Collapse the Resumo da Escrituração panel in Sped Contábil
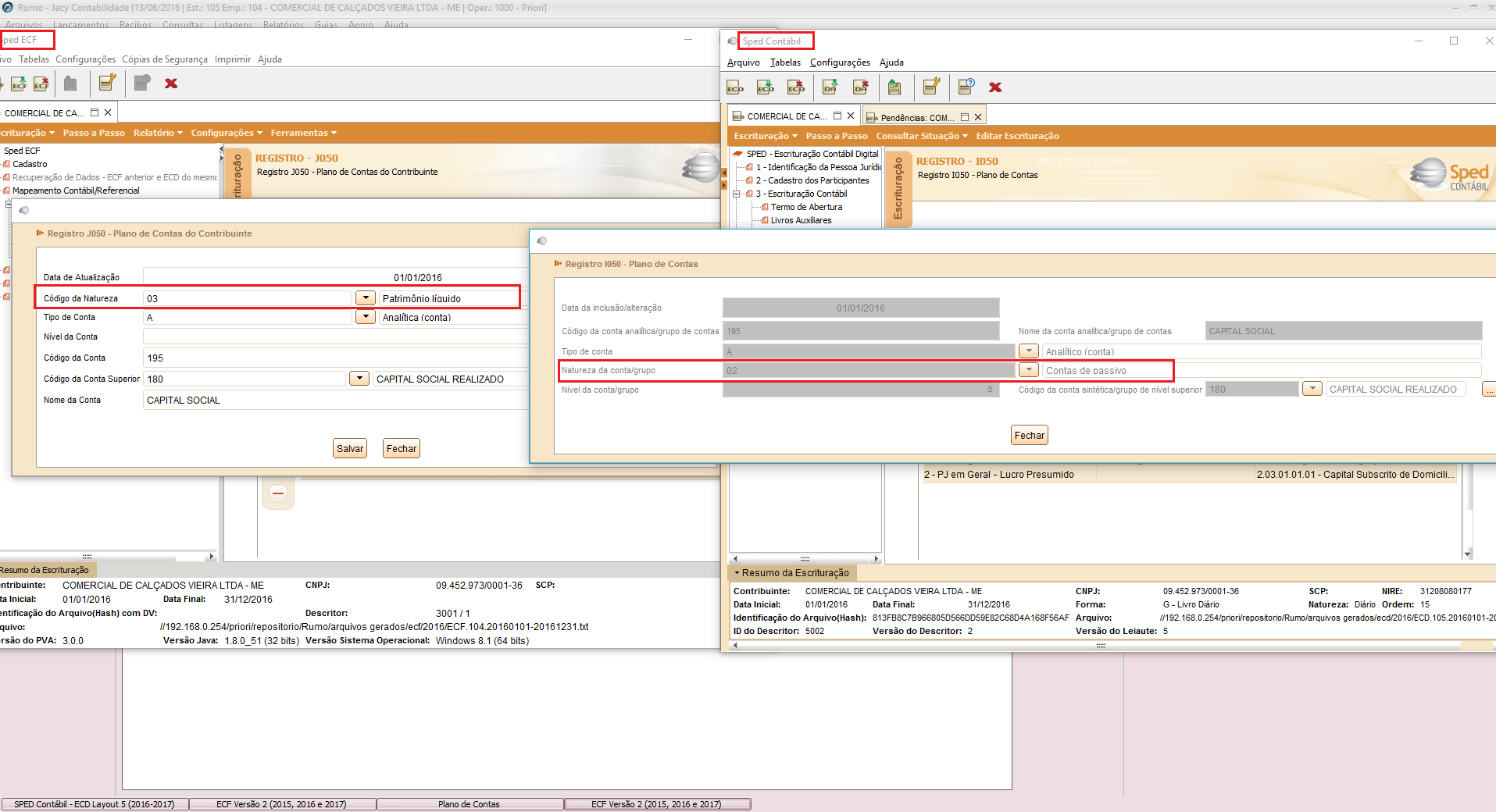 [737, 572]
